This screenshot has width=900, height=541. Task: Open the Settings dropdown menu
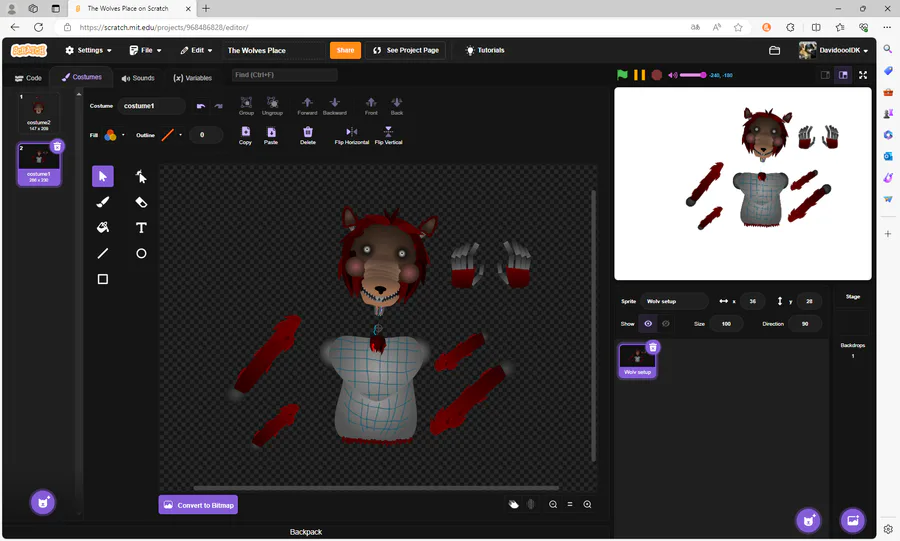click(x=88, y=50)
